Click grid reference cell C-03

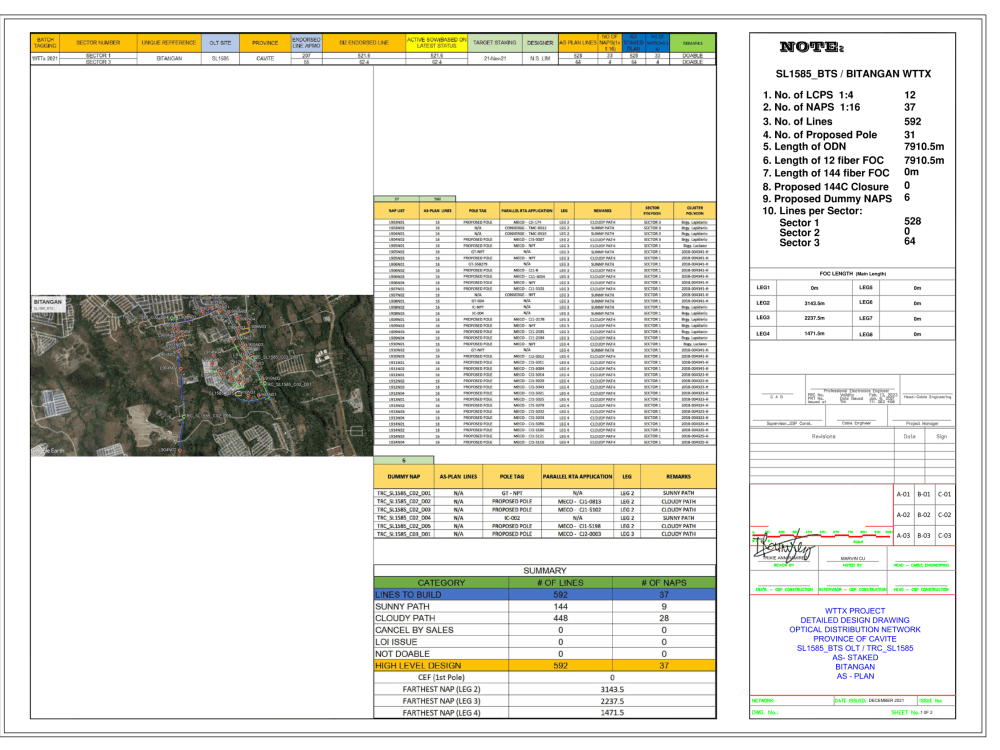(x=945, y=536)
